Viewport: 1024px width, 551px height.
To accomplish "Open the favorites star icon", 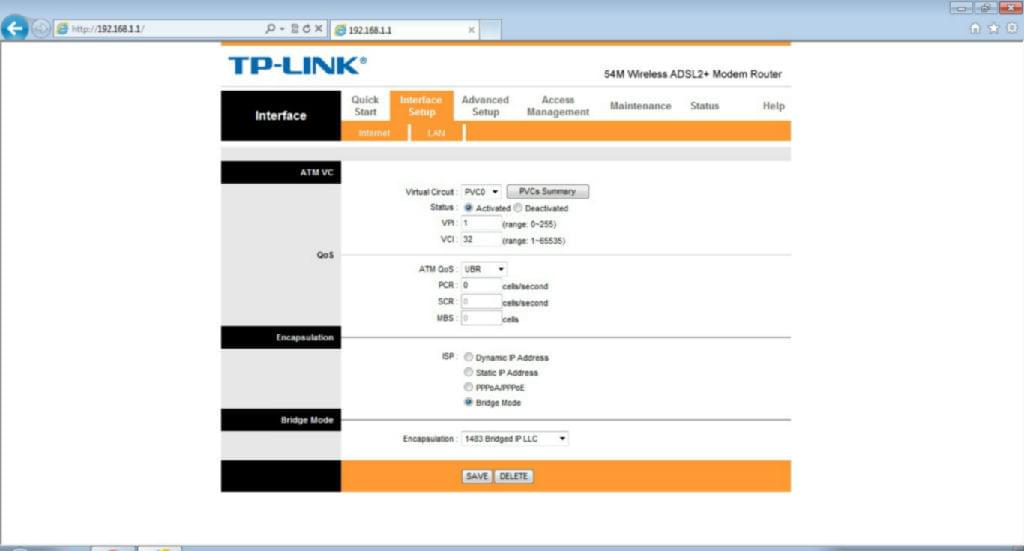I will click(994, 29).
